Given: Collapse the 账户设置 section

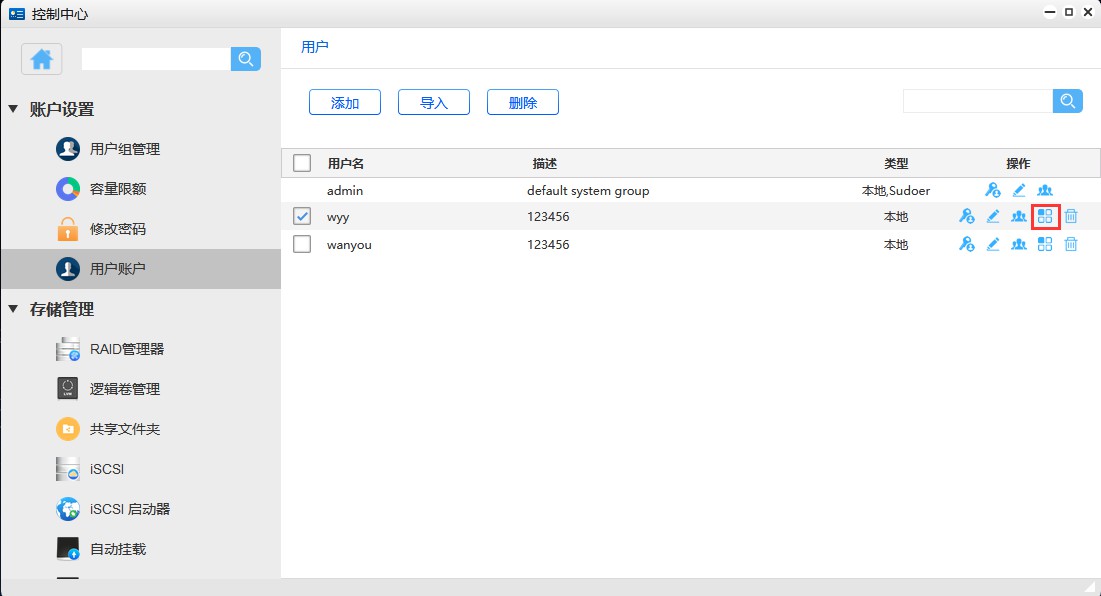Looking at the screenshot, I should pos(13,109).
